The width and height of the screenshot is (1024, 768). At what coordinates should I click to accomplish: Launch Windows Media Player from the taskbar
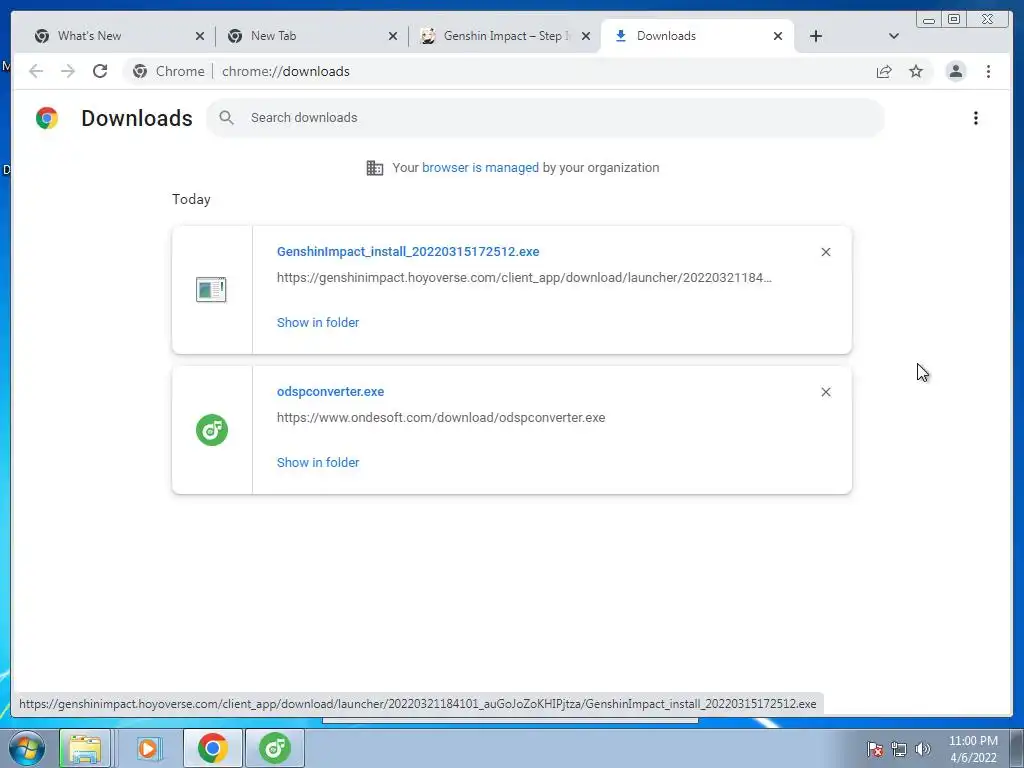tap(148, 748)
